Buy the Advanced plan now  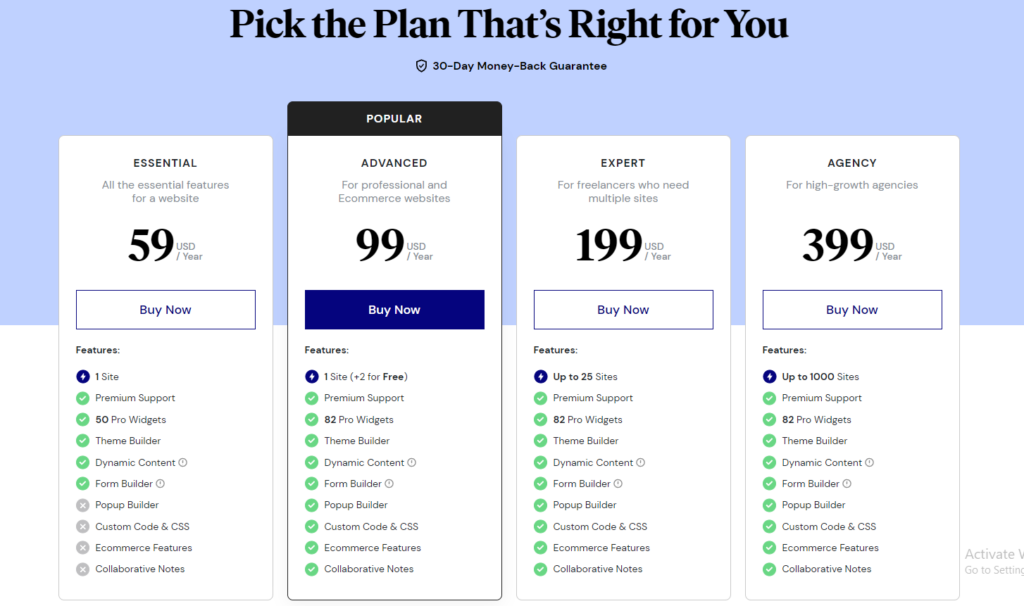click(x=394, y=310)
